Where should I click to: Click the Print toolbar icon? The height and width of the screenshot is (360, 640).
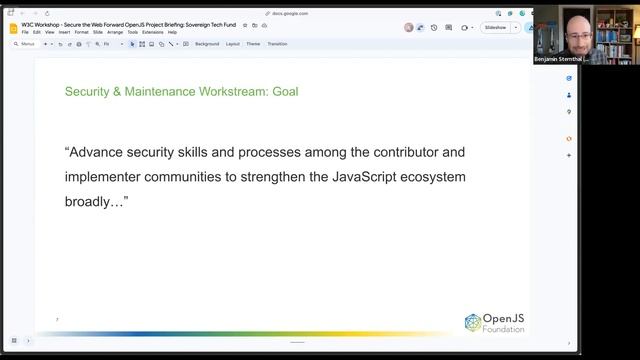pyautogui.click(x=79, y=44)
